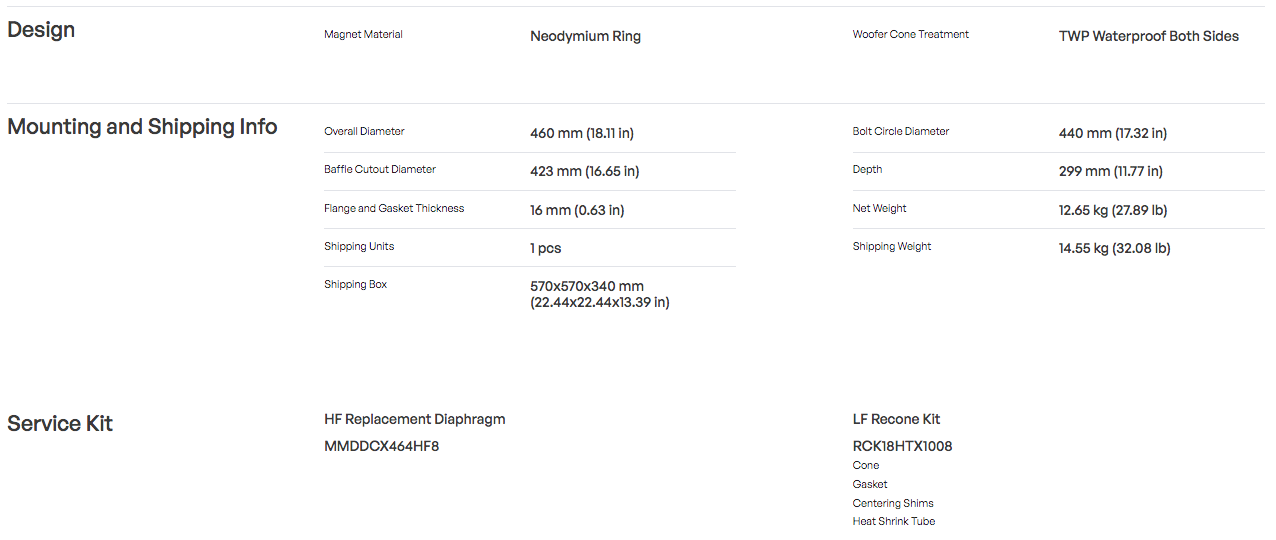Select the Baffle Cutout Diameter label
1276x540 pixels.
click(380, 169)
